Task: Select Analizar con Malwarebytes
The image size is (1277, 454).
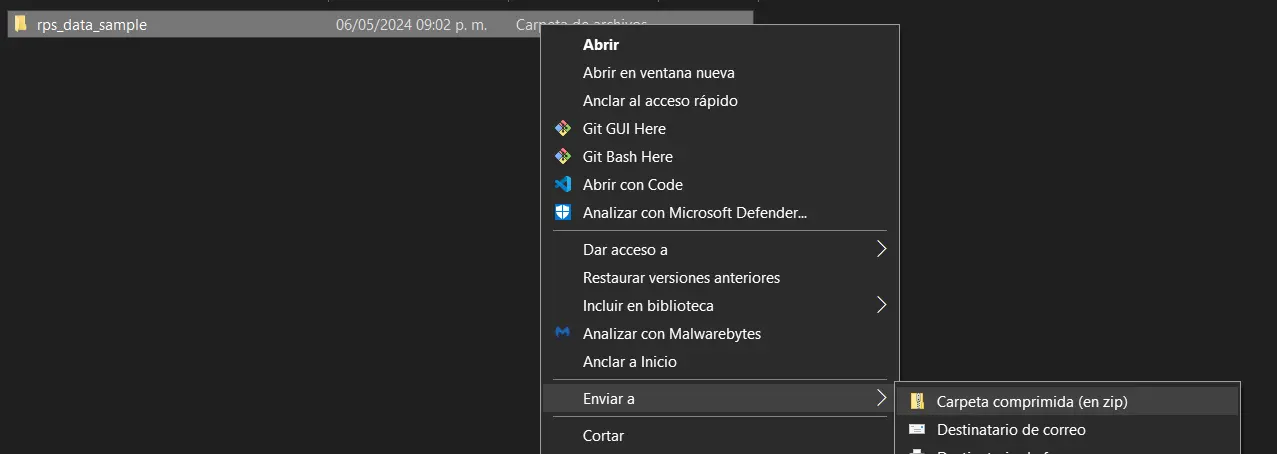Action: point(672,333)
